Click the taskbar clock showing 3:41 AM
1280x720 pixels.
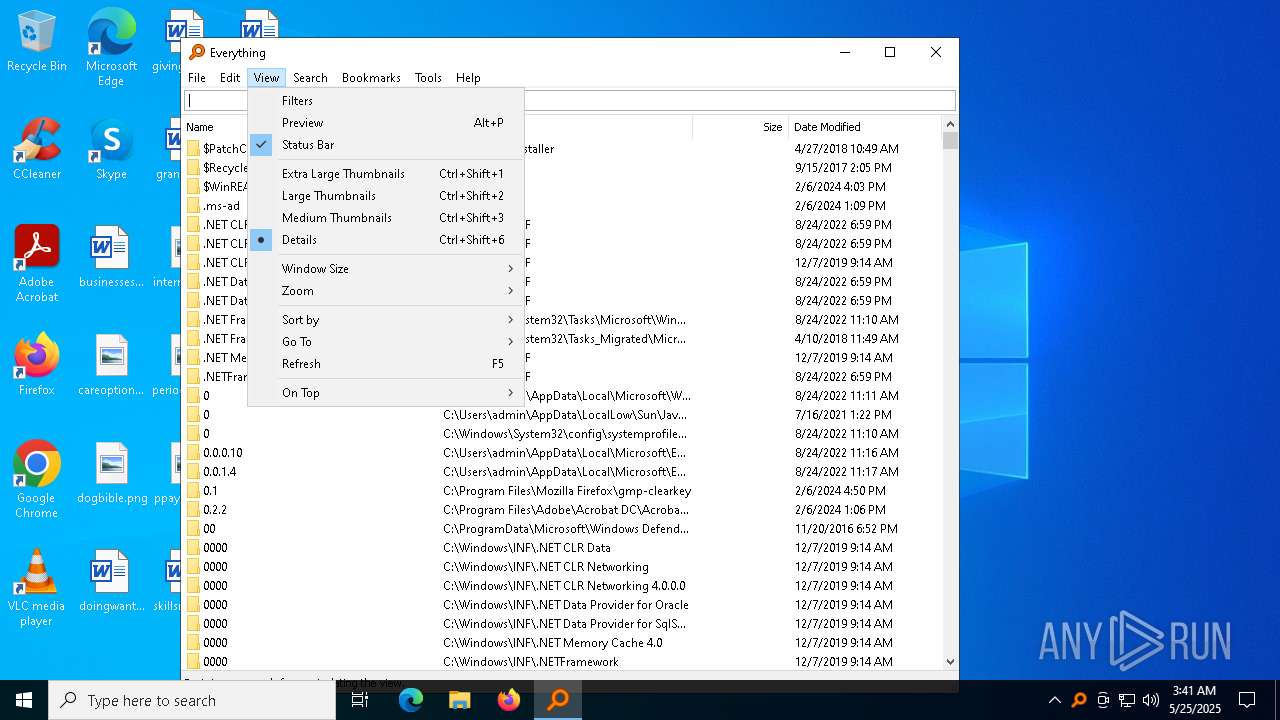[x=1194, y=700]
